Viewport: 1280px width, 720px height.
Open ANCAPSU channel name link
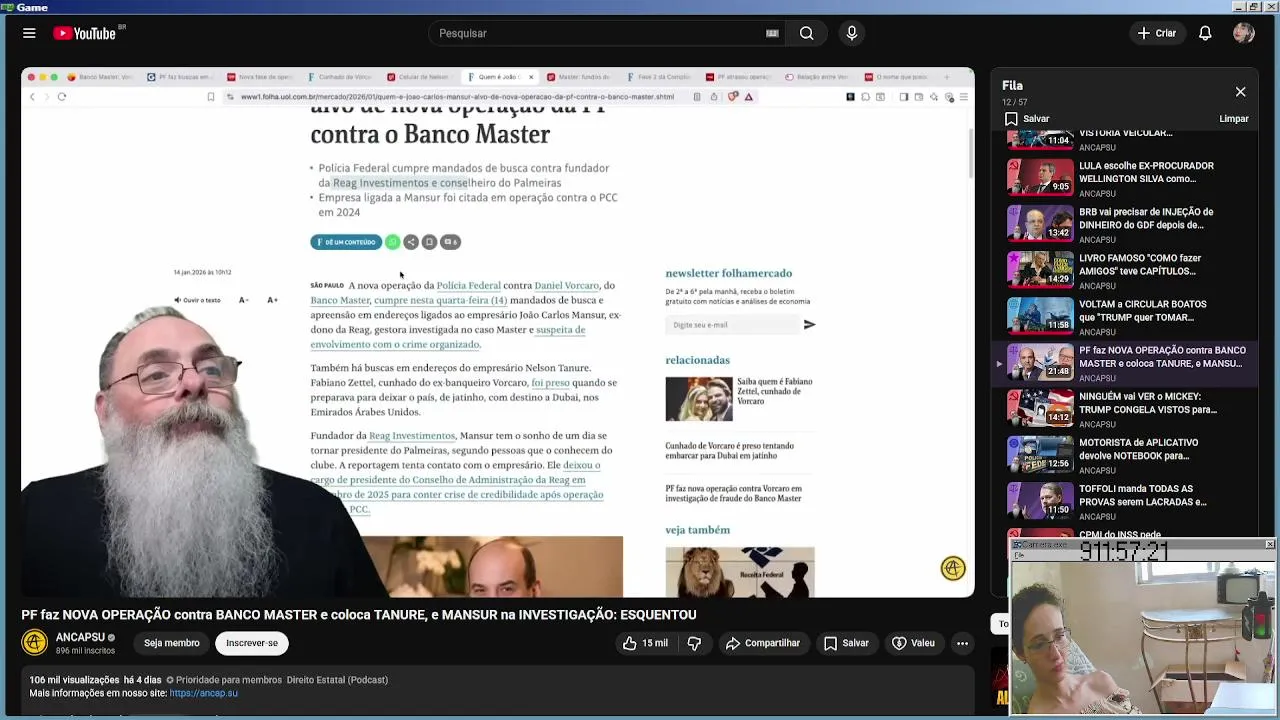click(x=80, y=637)
